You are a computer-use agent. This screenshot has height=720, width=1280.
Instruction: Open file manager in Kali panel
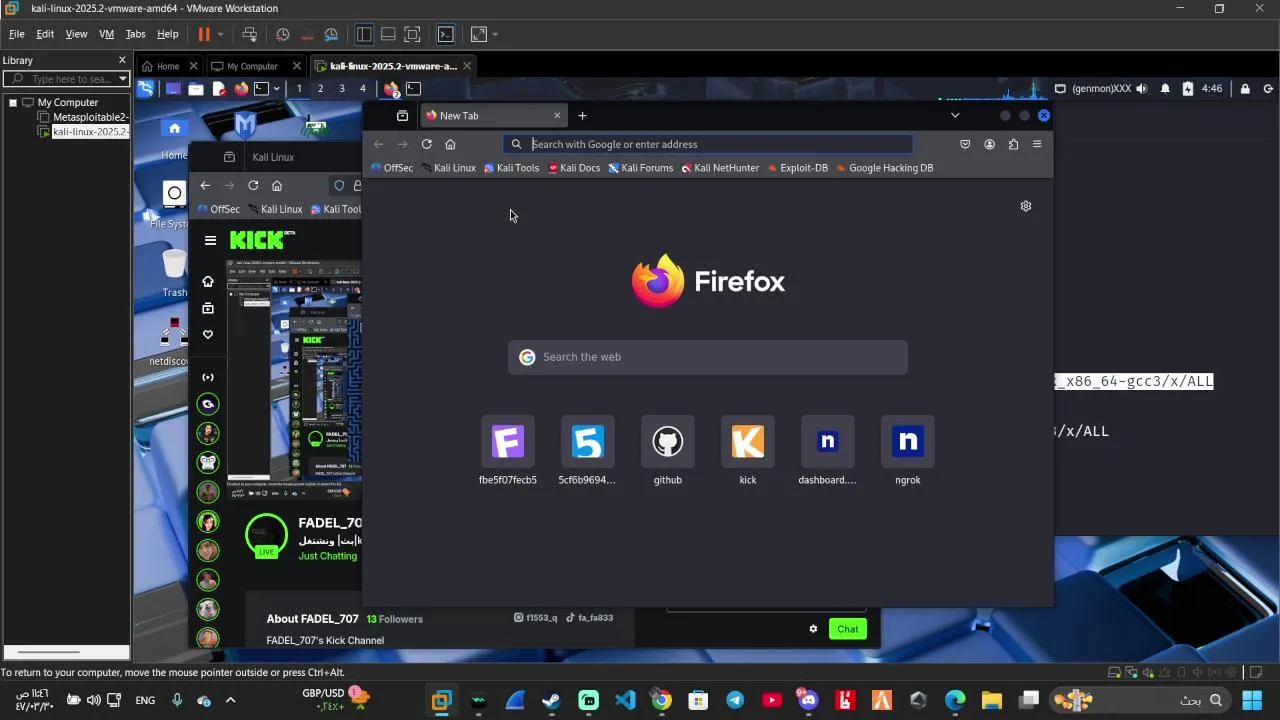click(196, 88)
